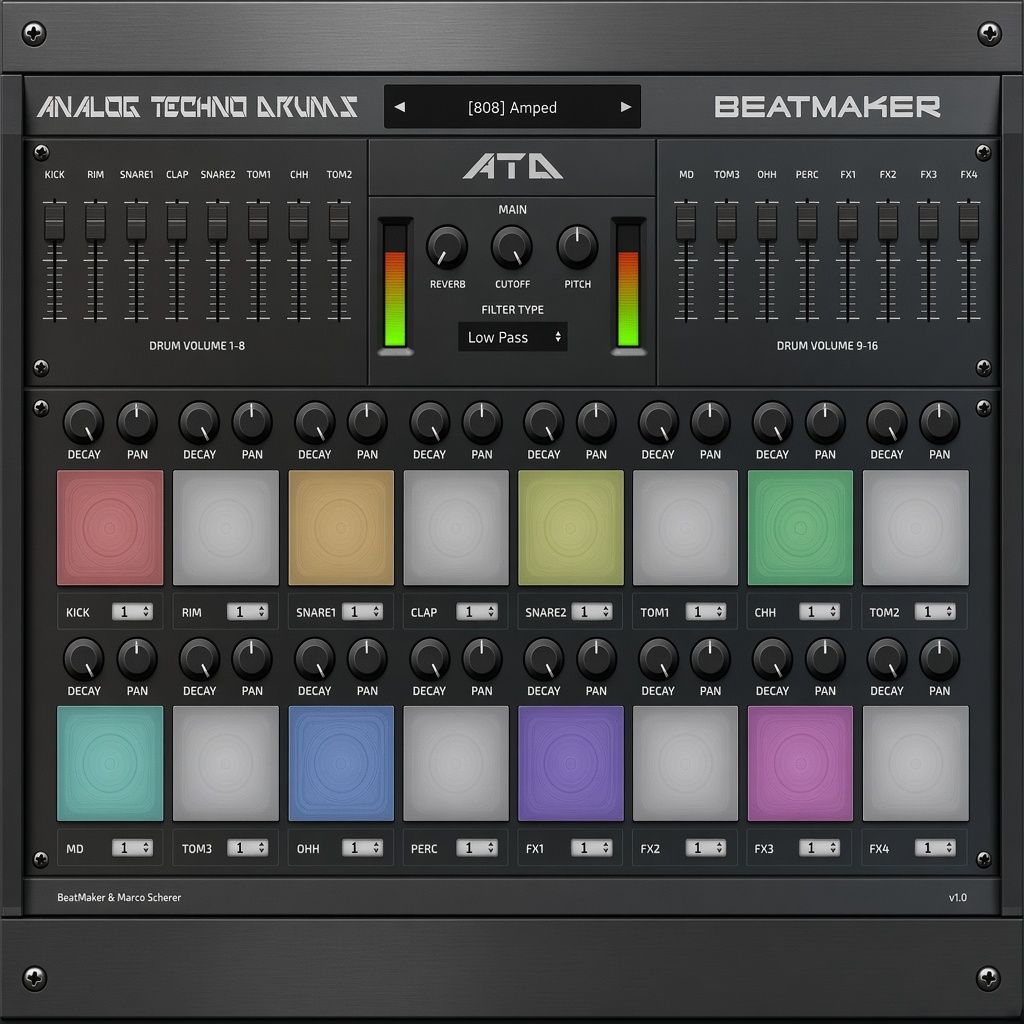Trigger the green CHH drum pad
The width and height of the screenshot is (1024, 1024).
[801, 528]
